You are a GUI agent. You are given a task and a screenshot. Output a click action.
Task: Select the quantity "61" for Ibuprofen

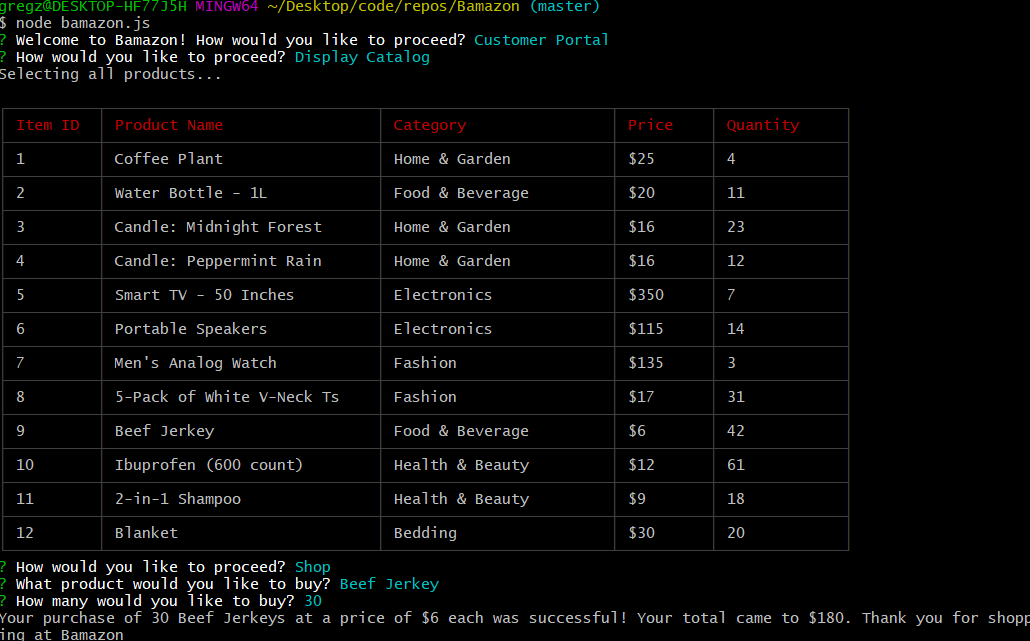[736, 466]
